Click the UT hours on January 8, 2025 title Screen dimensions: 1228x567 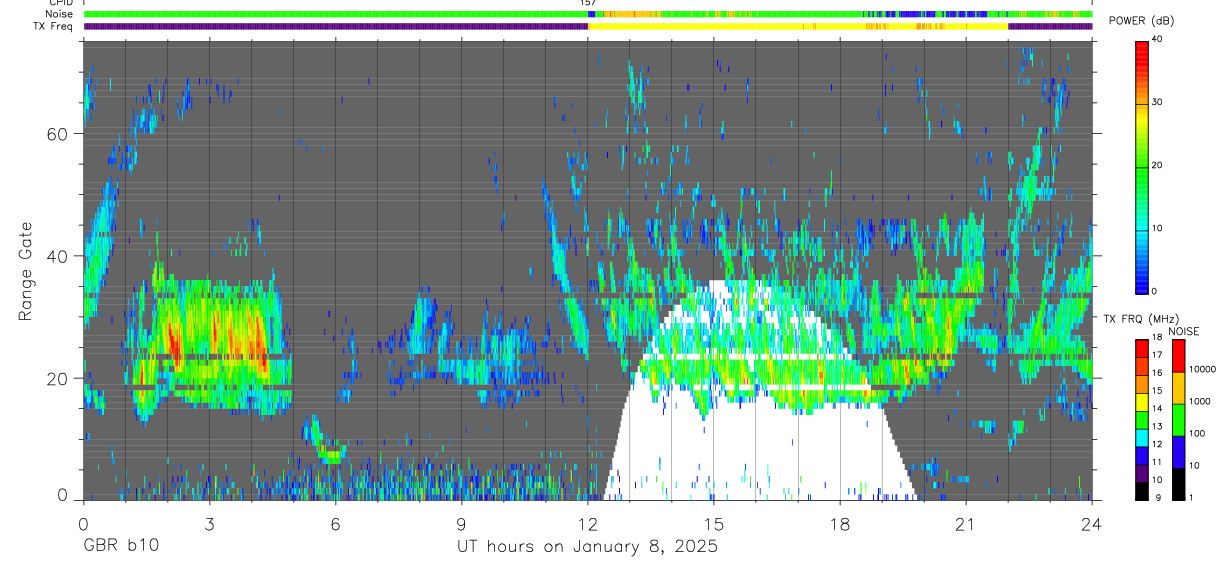[x=587, y=547]
